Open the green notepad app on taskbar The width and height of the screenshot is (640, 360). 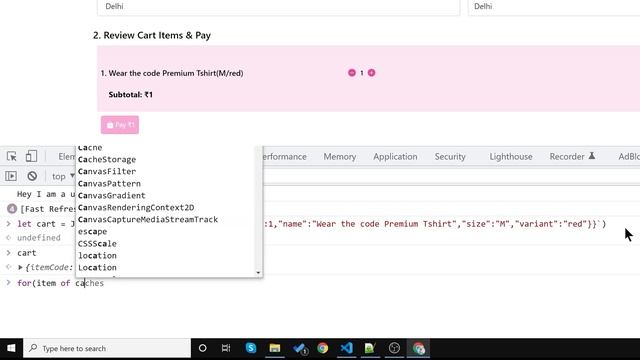point(370,348)
